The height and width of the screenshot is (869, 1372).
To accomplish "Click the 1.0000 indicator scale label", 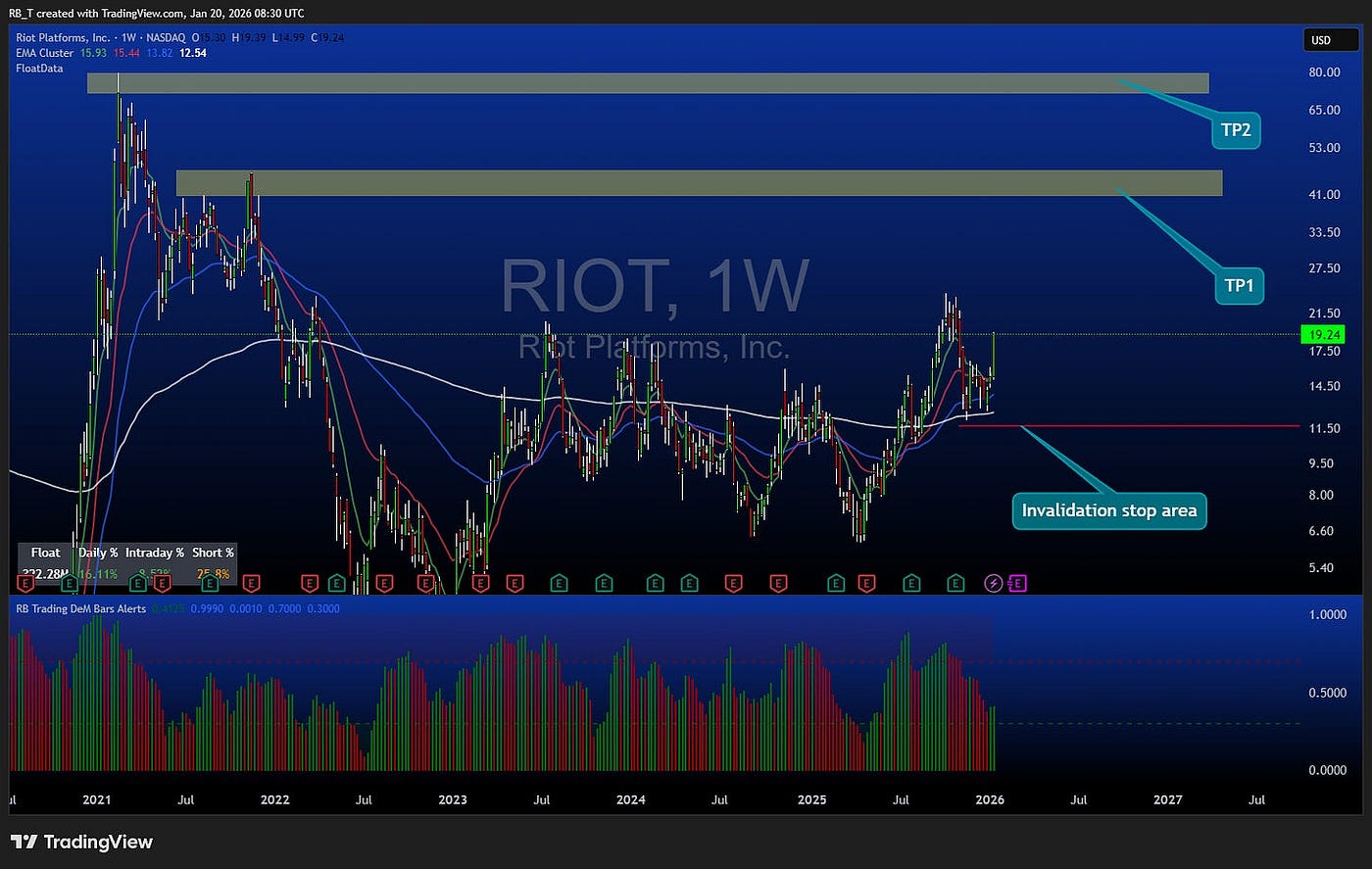I will (1327, 615).
